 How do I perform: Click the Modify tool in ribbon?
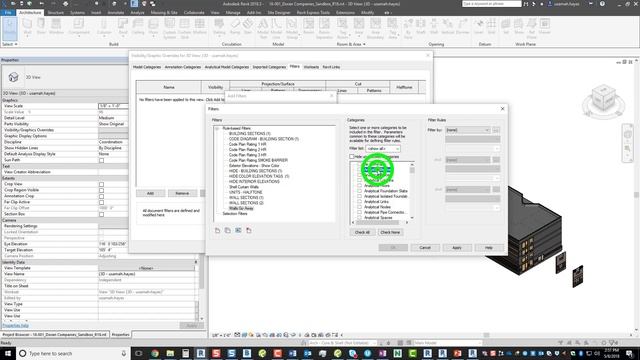point(9,28)
